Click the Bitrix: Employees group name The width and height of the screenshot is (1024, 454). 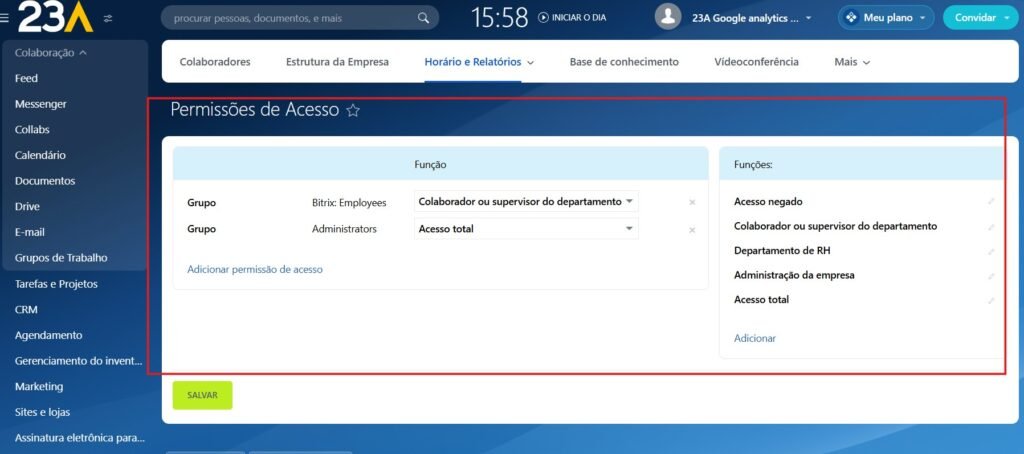(349, 203)
